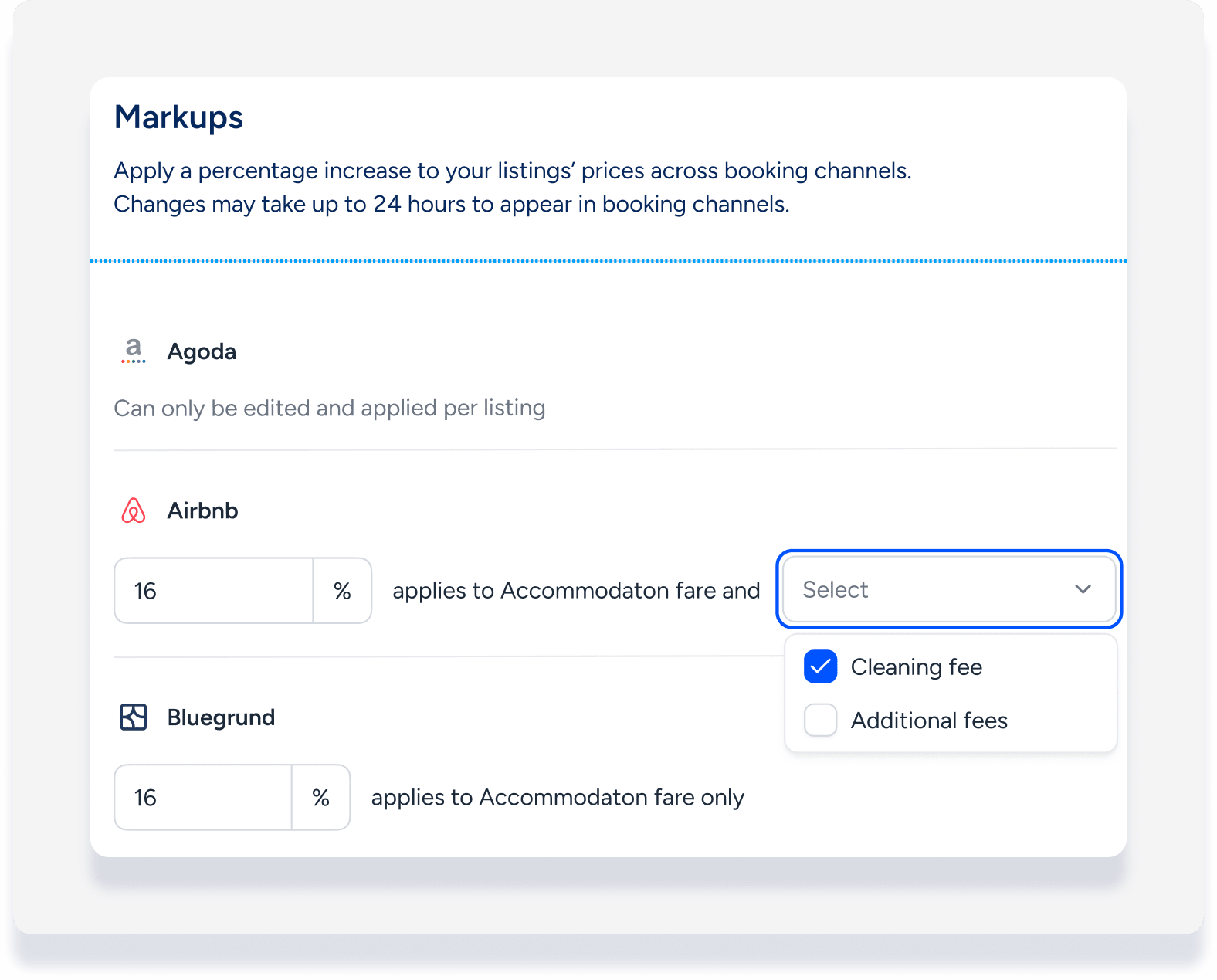Click the Agoda logo icon

[134, 351]
